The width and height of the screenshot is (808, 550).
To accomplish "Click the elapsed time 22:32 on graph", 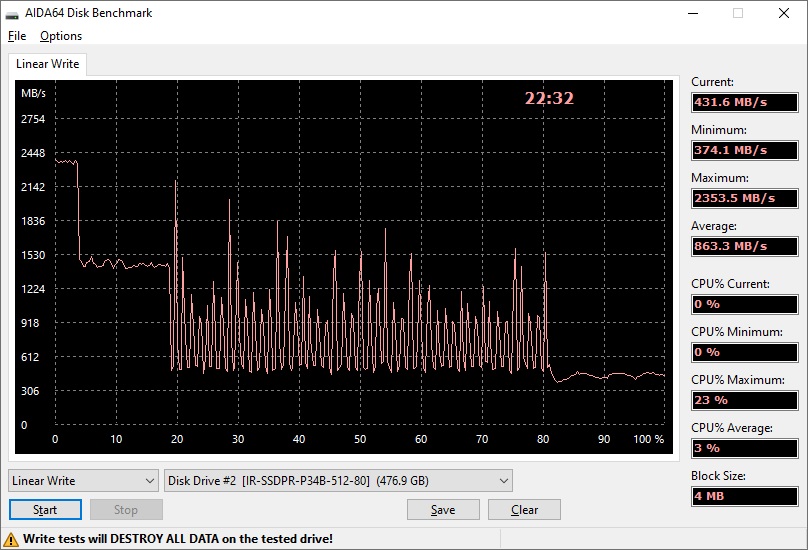I will 549,98.
